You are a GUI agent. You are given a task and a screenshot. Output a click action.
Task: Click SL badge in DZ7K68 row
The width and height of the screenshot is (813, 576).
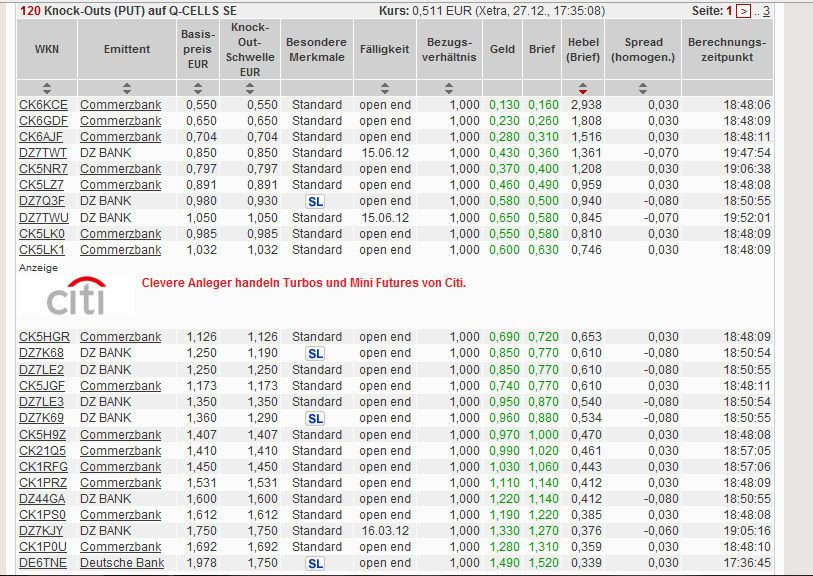315,354
